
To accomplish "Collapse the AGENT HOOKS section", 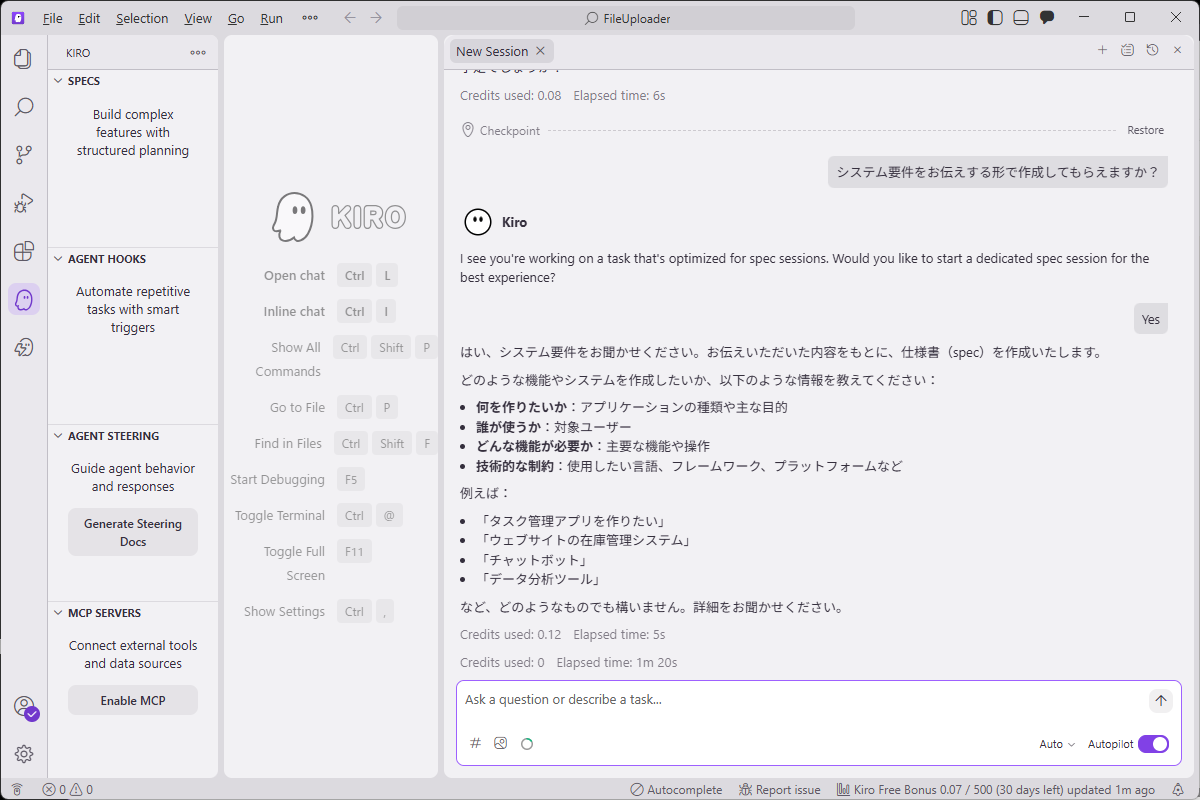I will 106,259.
